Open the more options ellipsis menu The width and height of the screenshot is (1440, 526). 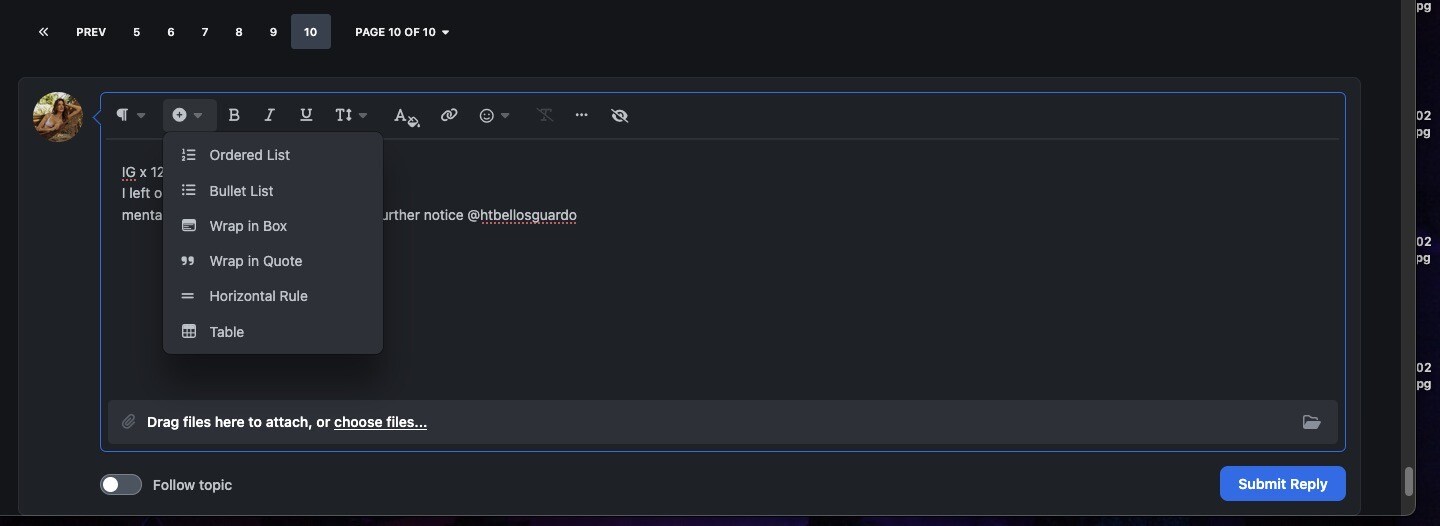click(581, 115)
